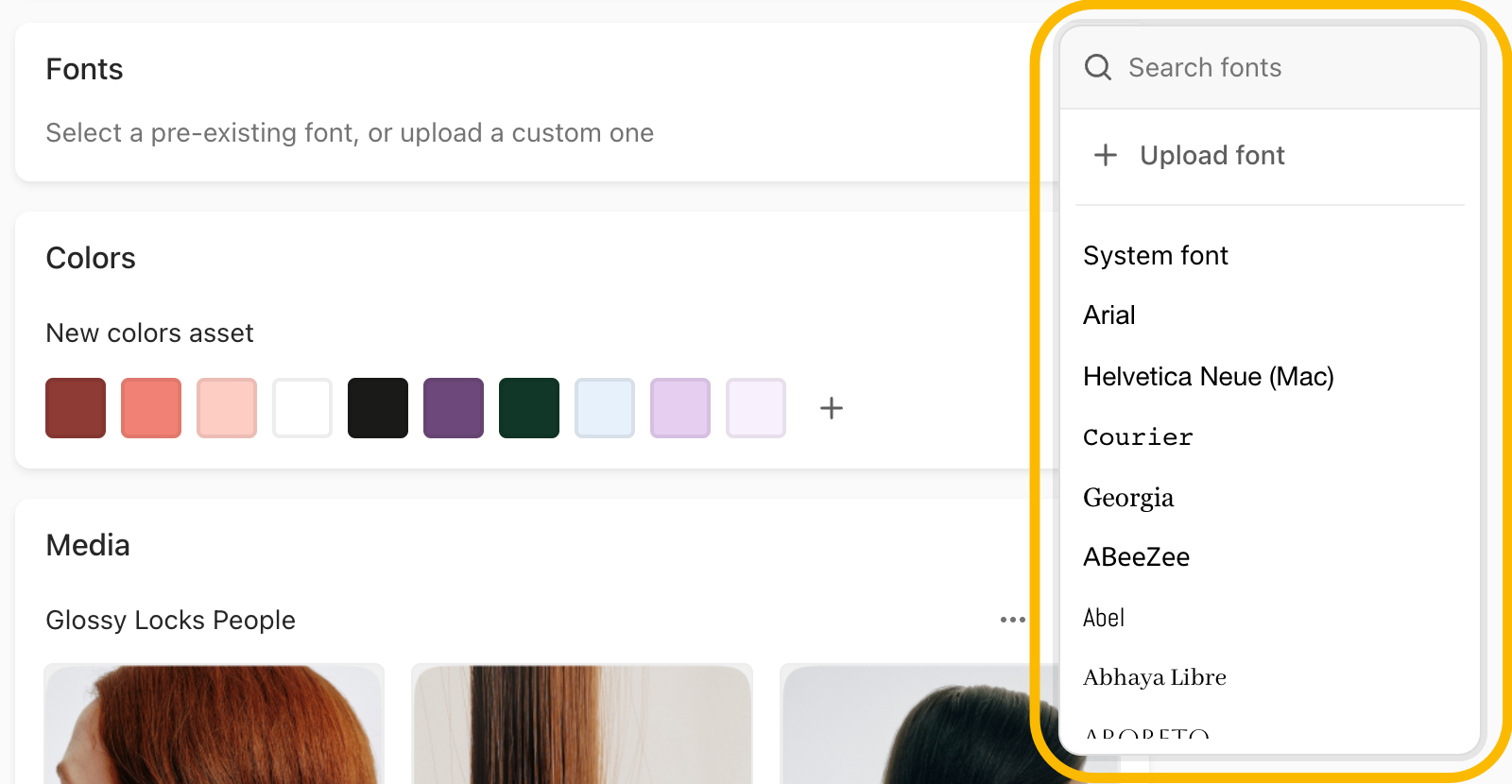Select the Abel font
The width and height of the screenshot is (1512, 784).
1104,618
